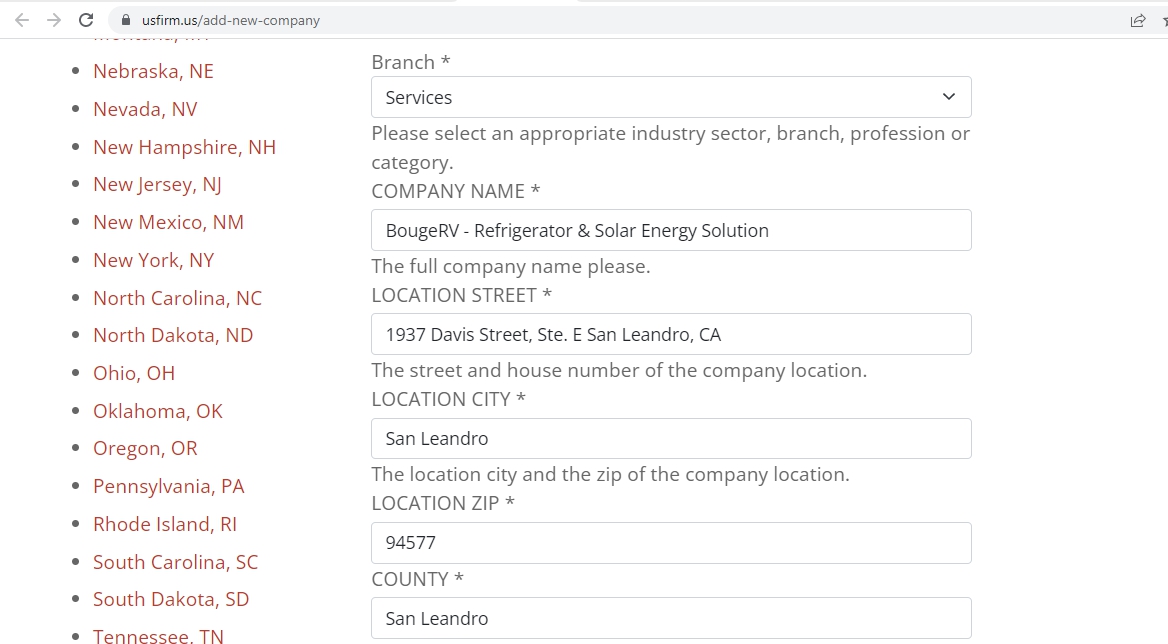The width and height of the screenshot is (1168, 644).
Task: Click the browser back arrow
Action: [22, 20]
